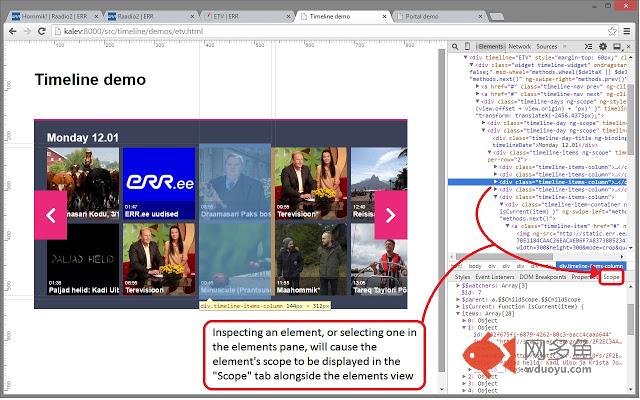Select the DevTools Network tab
This screenshot has width=640, height=400.
519,47
